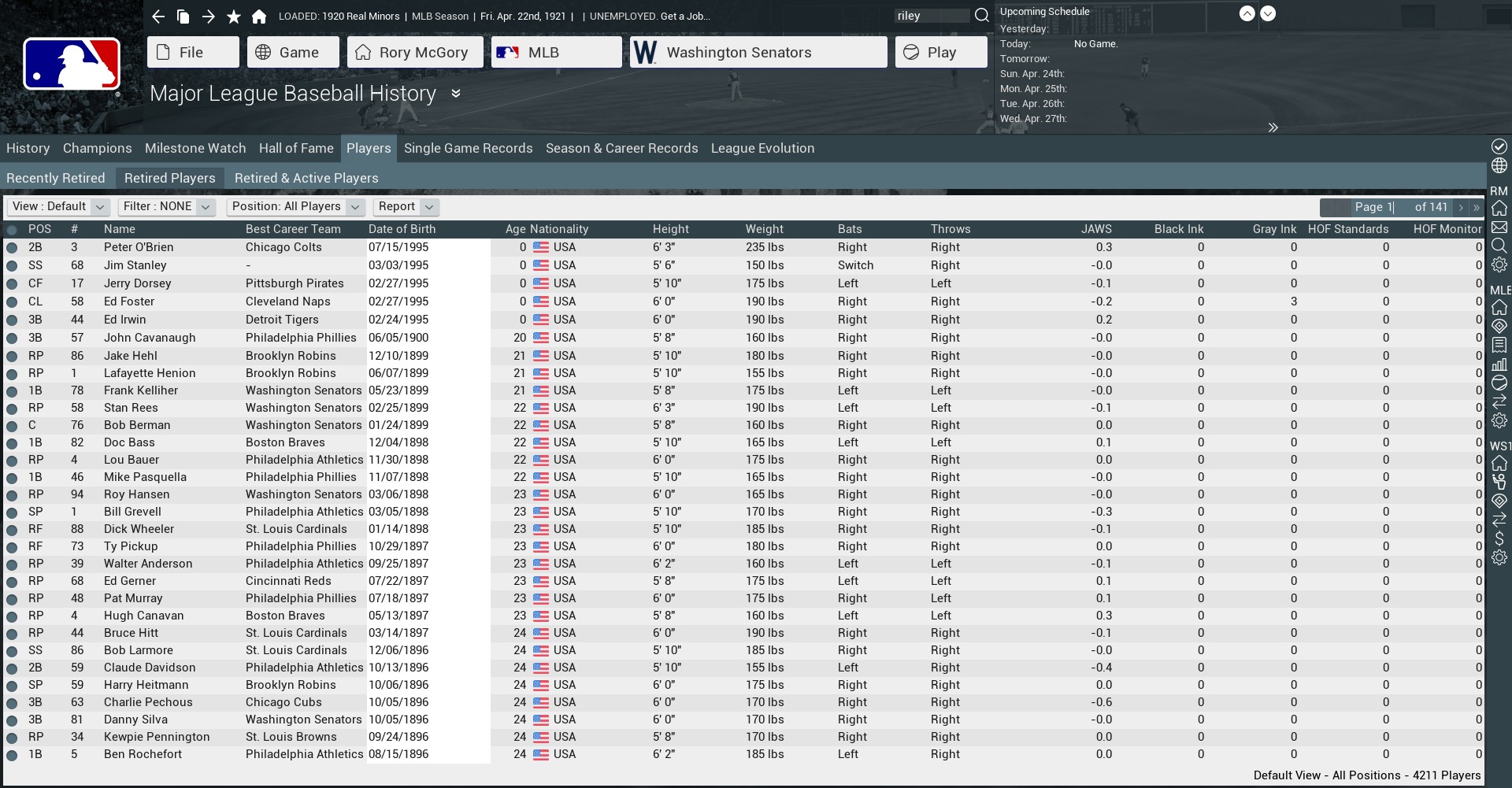Viewport: 1512px width, 788px height.
Task: Open the MLB section home icon in sidebar
Action: click(x=1499, y=307)
